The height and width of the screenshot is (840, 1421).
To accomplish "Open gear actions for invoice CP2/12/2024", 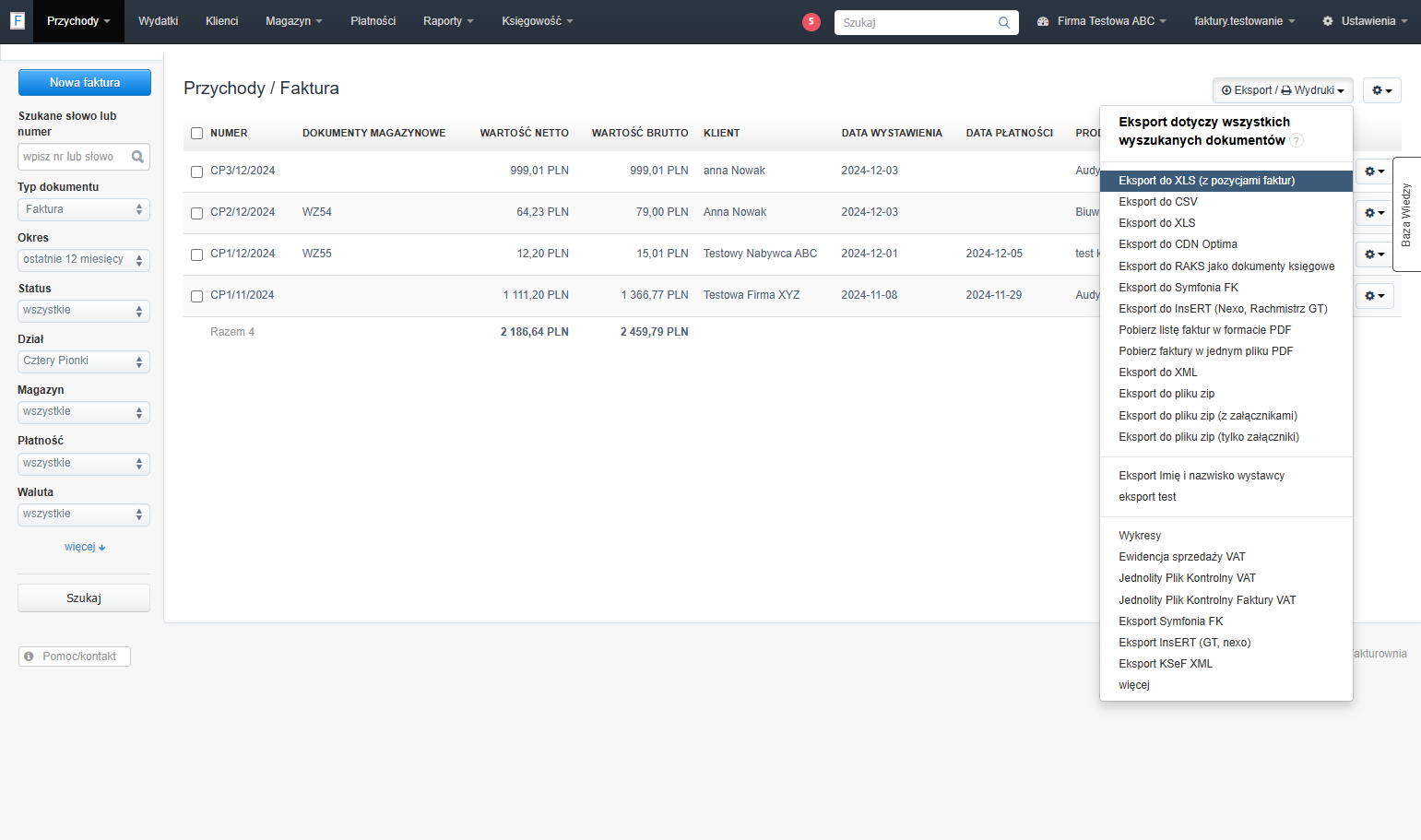I will pyautogui.click(x=1375, y=213).
